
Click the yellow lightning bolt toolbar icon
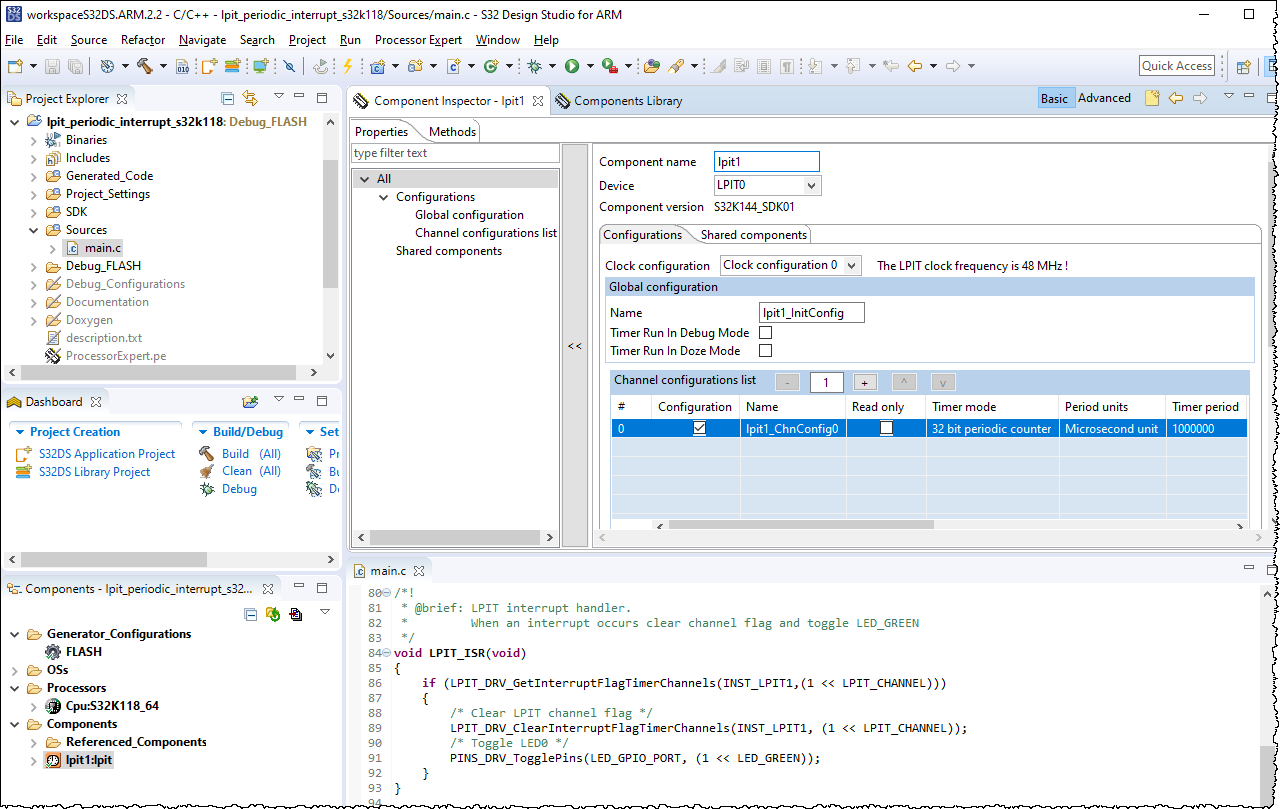[x=347, y=66]
